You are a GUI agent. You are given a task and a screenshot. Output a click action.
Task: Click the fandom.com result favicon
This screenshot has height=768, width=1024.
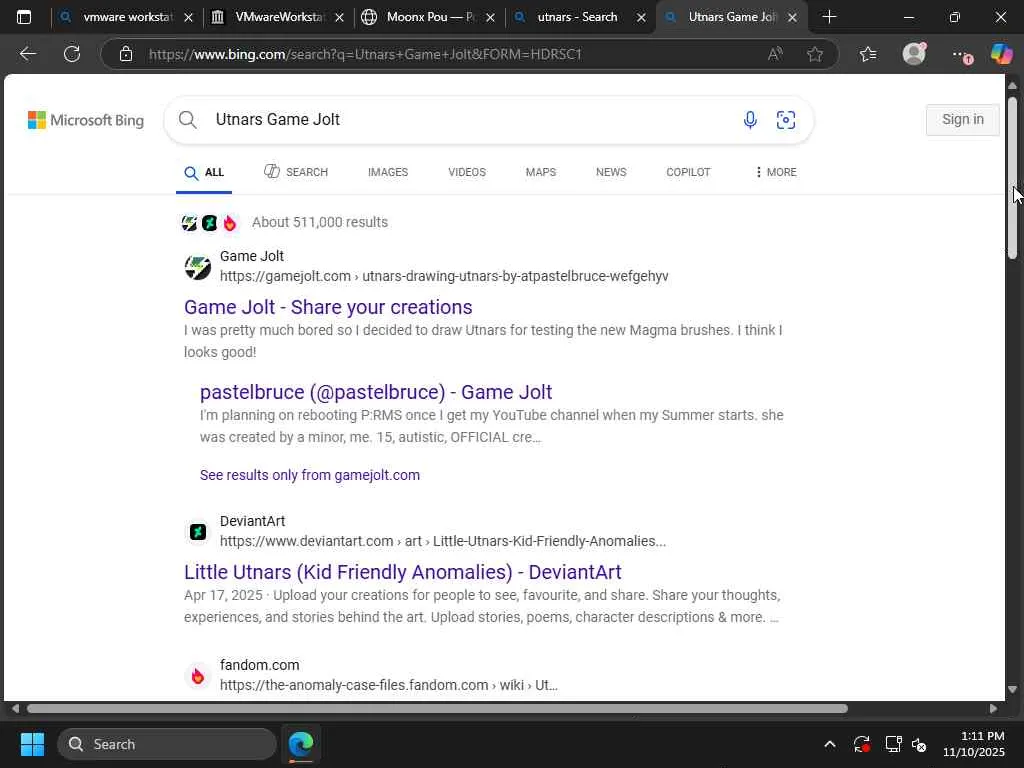coord(197,676)
